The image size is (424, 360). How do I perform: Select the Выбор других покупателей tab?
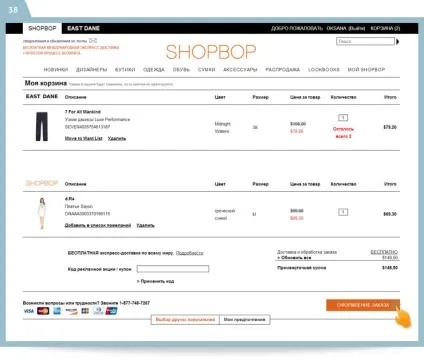coord(185,320)
